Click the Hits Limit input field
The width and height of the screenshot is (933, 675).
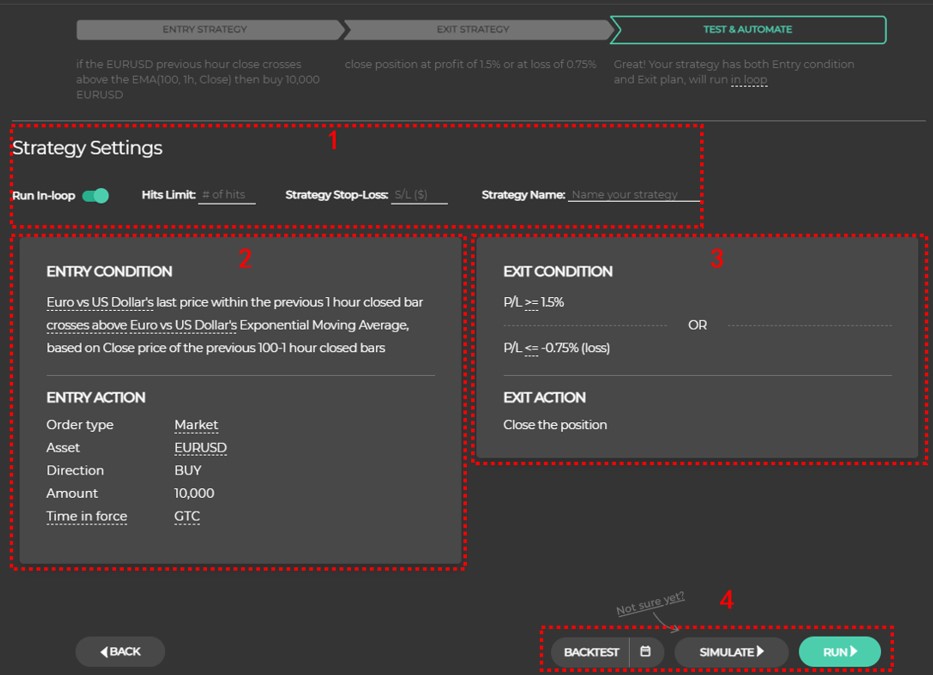pos(227,195)
